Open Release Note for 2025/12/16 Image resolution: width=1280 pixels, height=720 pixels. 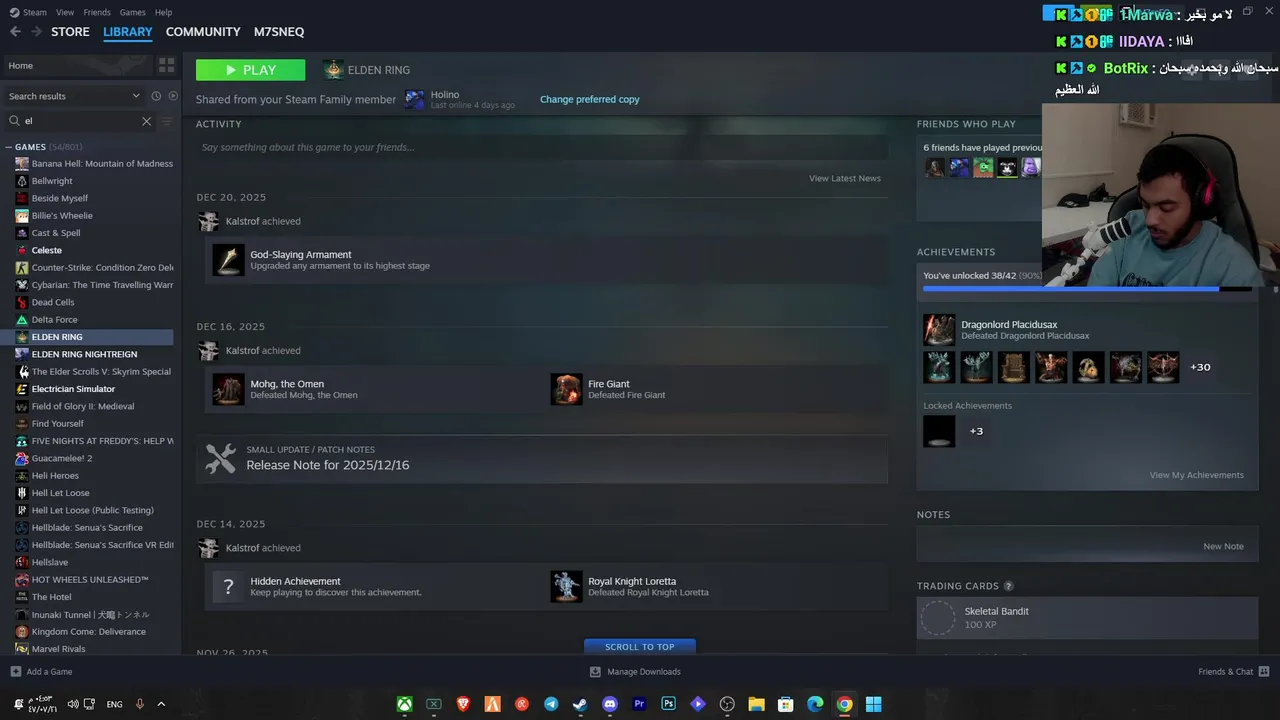[542, 459]
